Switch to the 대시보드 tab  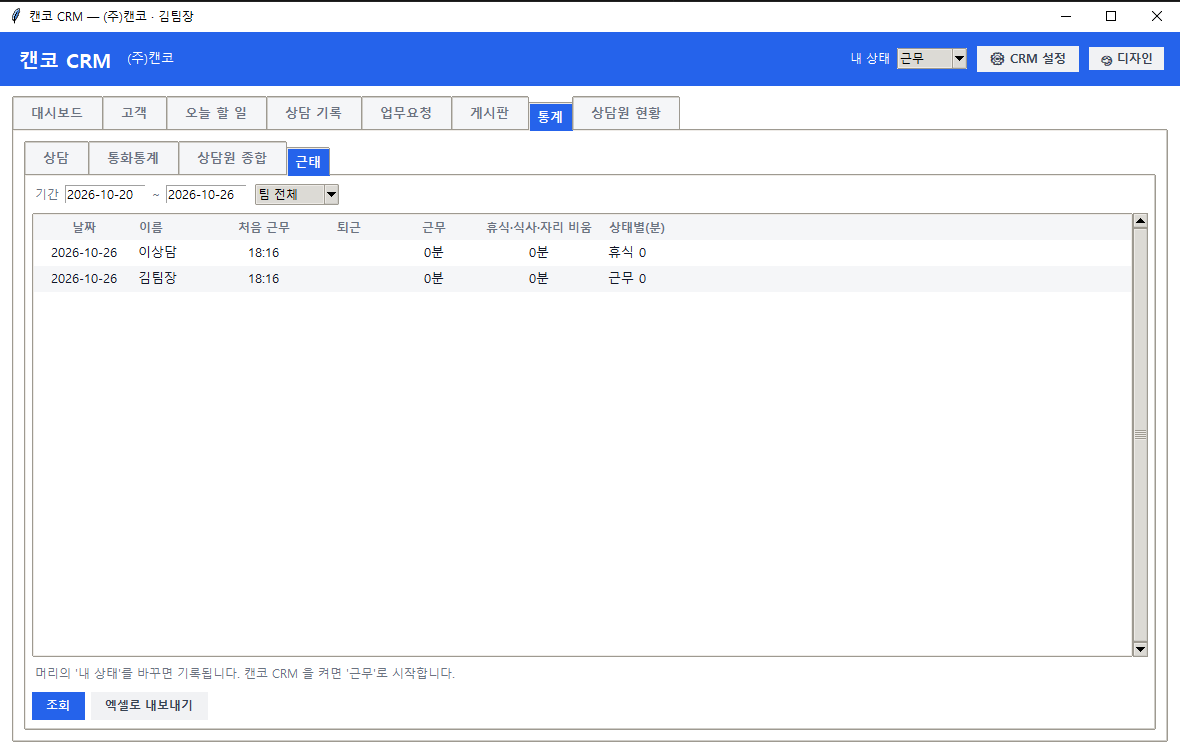(x=57, y=113)
